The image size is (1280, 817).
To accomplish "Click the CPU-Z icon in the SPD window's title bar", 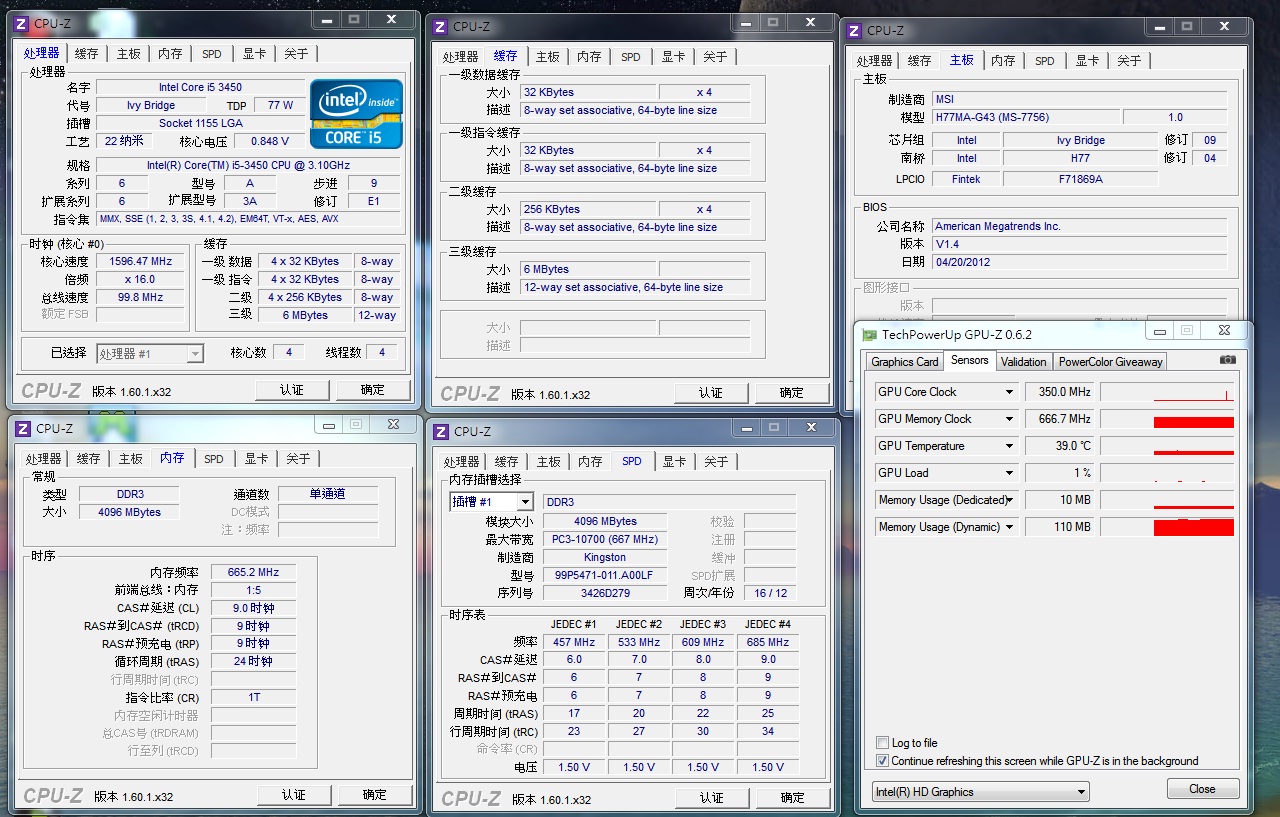I will [x=441, y=432].
